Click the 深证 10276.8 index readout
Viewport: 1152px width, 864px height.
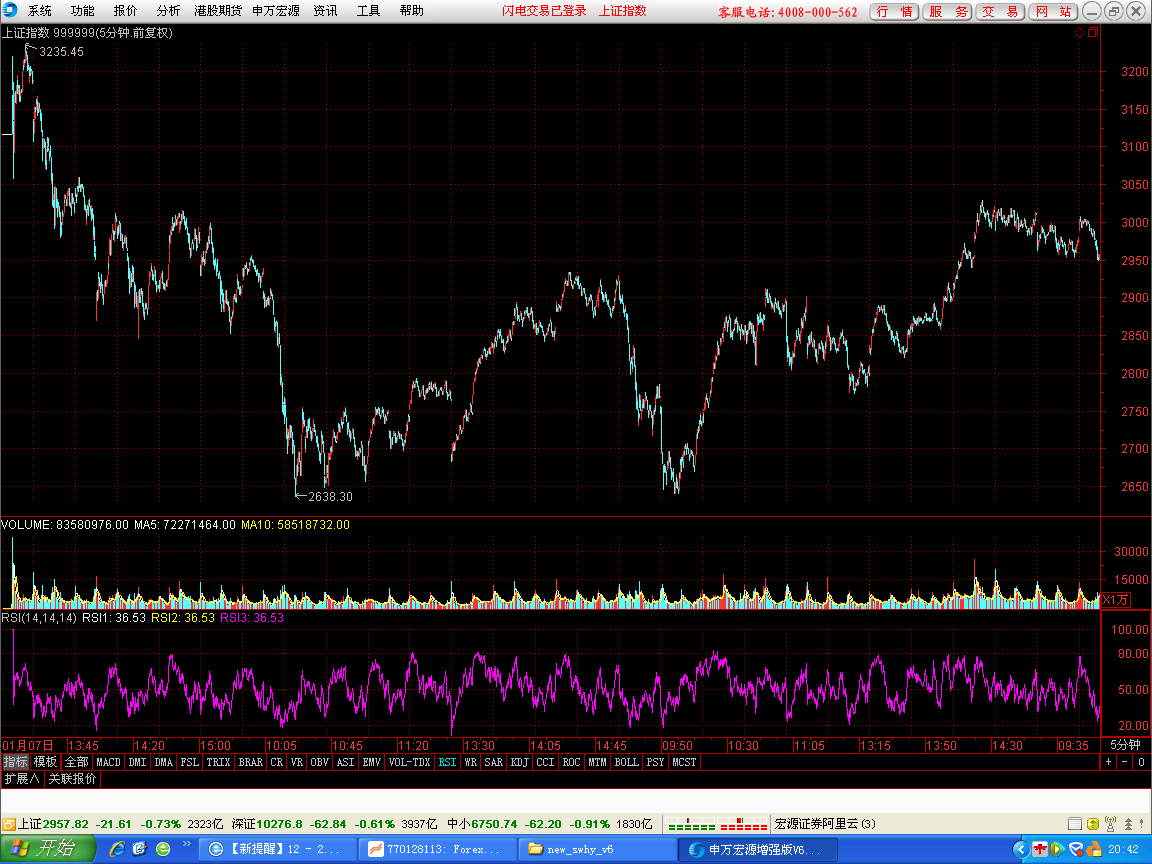pos(334,824)
